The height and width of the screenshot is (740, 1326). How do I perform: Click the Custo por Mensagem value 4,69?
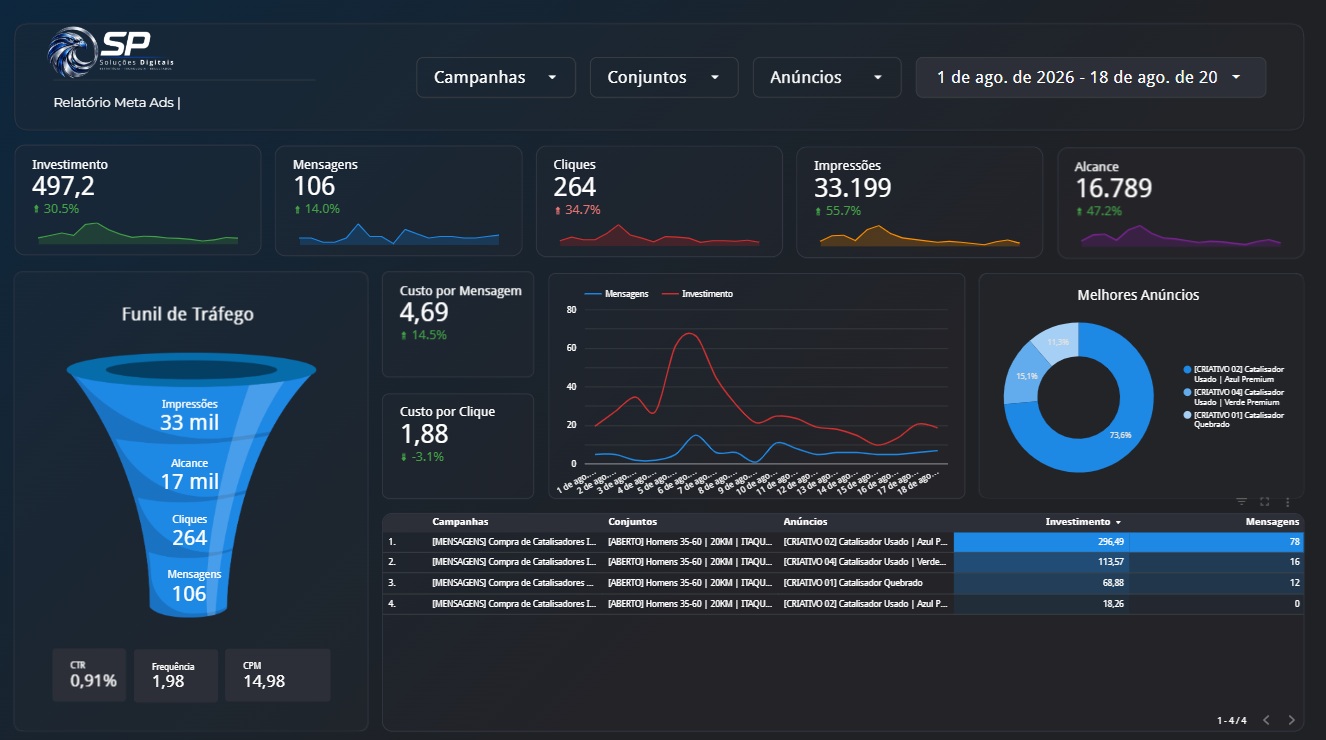point(424,312)
